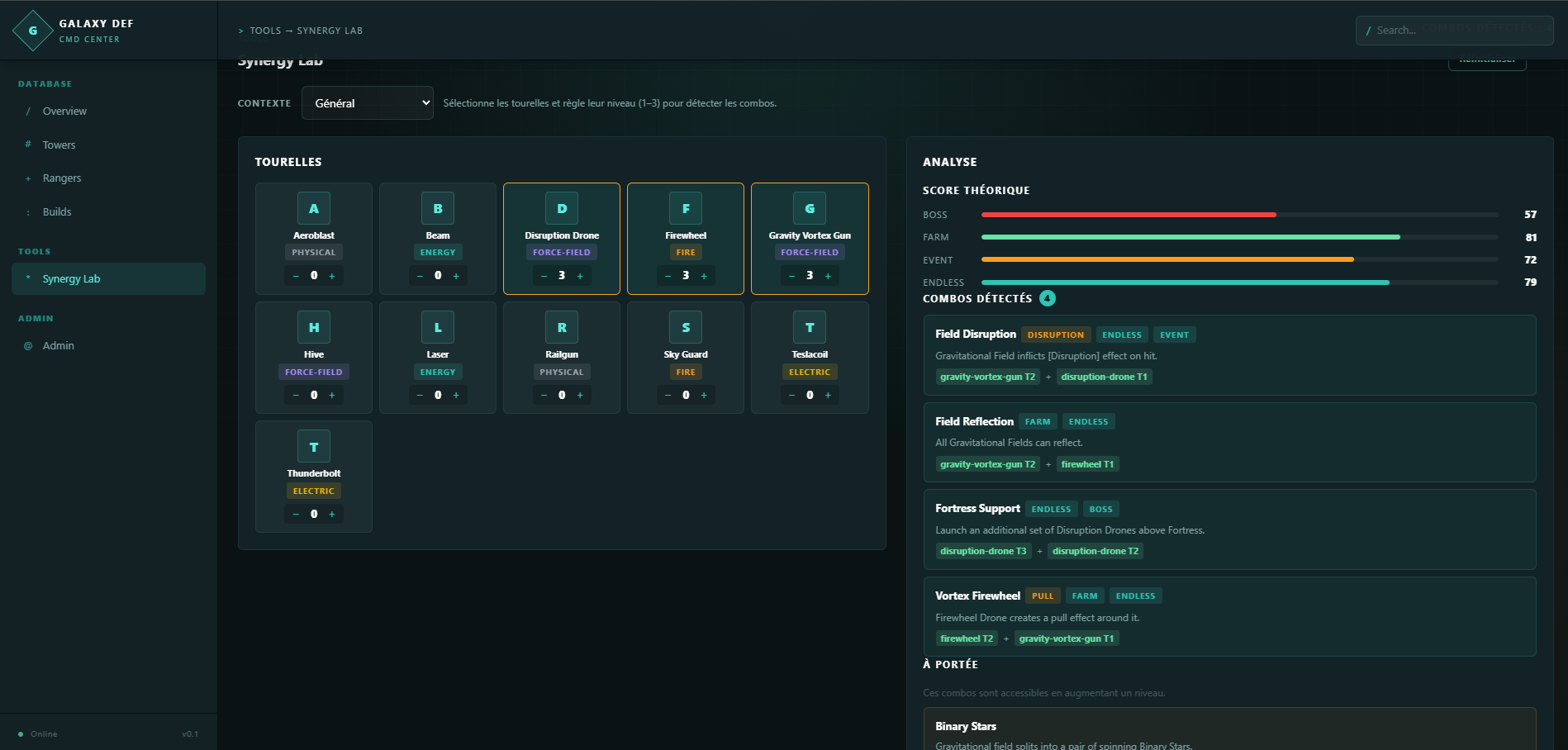Increase Teslacoil level with plus
Viewport: 1568px width, 750px height.
click(x=828, y=395)
